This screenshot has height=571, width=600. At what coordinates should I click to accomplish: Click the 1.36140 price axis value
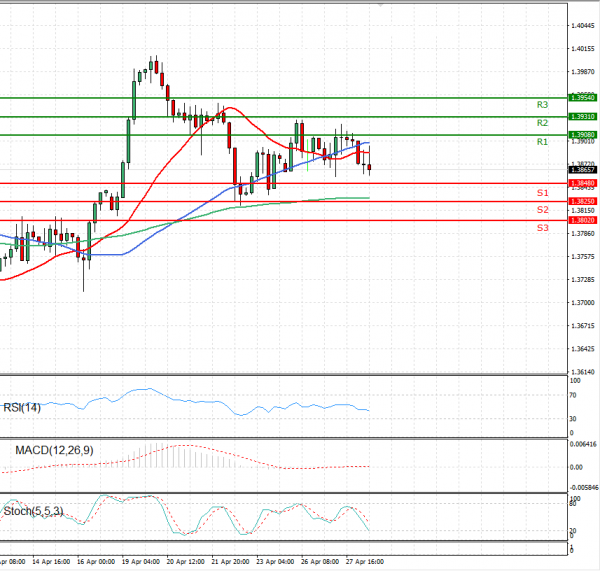tap(583, 372)
